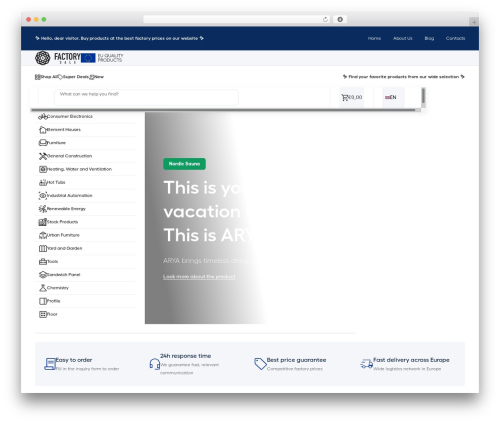Reload the page in browser toolbar
The width and height of the screenshot is (500, 423).
pyautogui.click(x=325, y=19)
